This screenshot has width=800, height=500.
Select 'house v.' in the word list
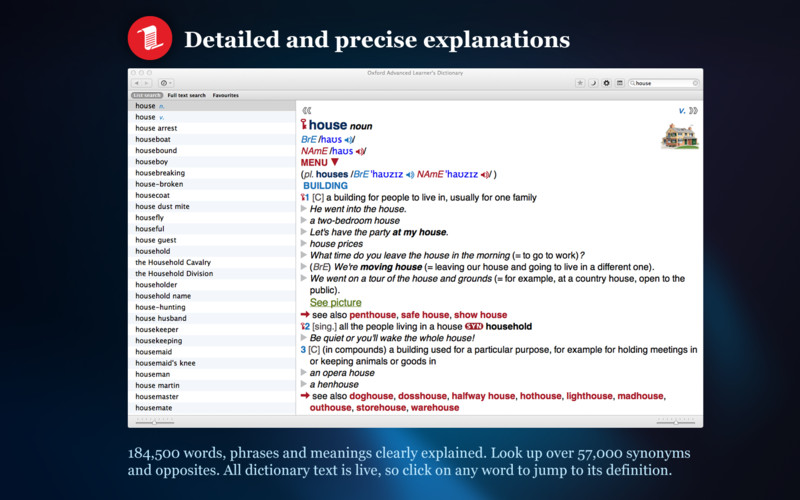[212, 117]
